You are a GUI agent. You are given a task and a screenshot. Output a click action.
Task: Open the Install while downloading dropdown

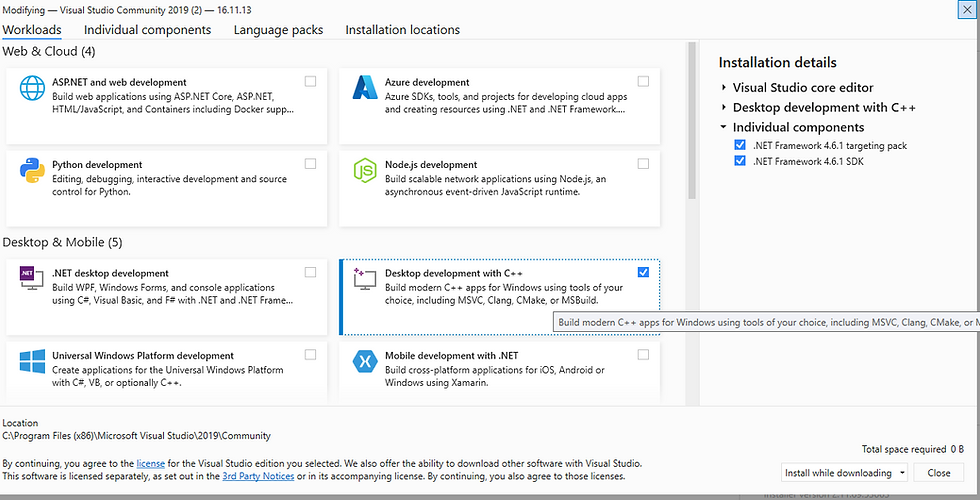click(x=902, y=473)
